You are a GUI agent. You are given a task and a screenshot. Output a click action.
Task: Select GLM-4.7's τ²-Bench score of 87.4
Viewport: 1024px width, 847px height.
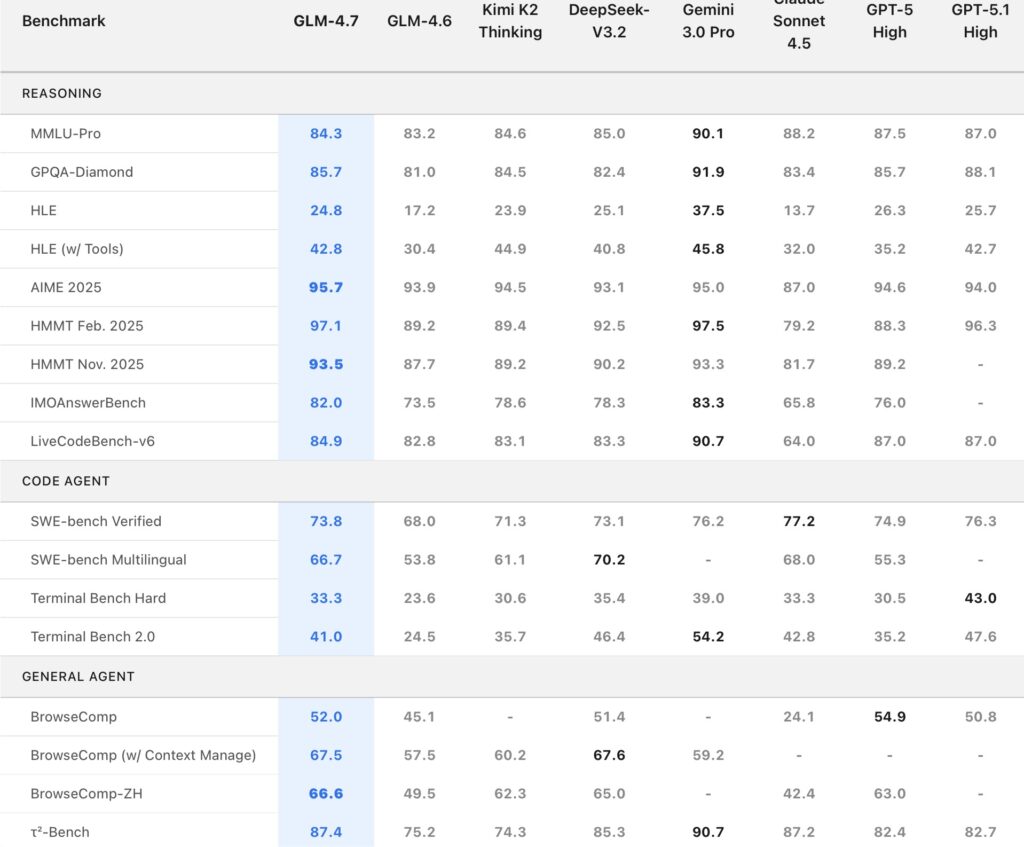326,832
